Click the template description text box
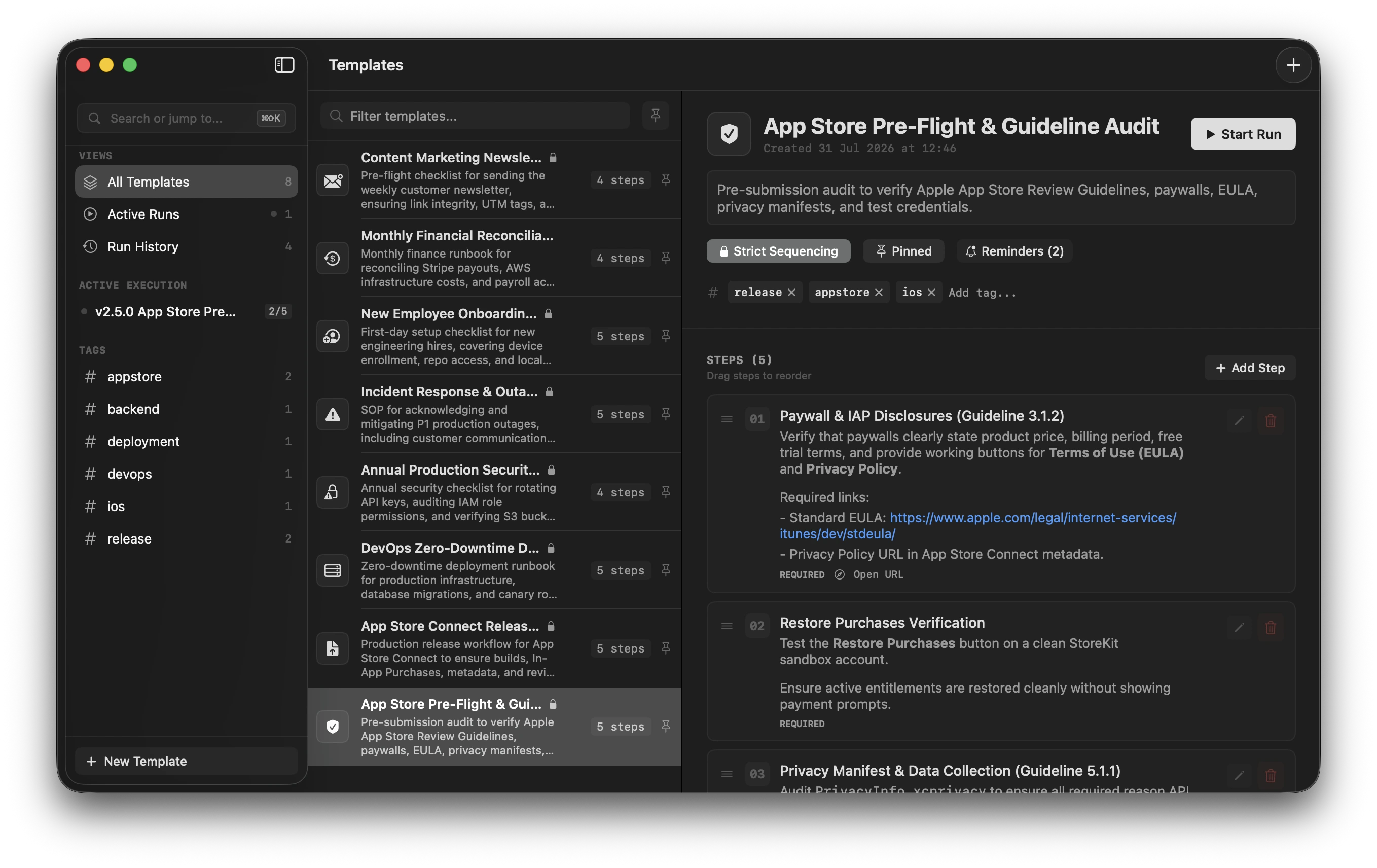Screen dimensions: 1377x868 tap(1001, 198)
